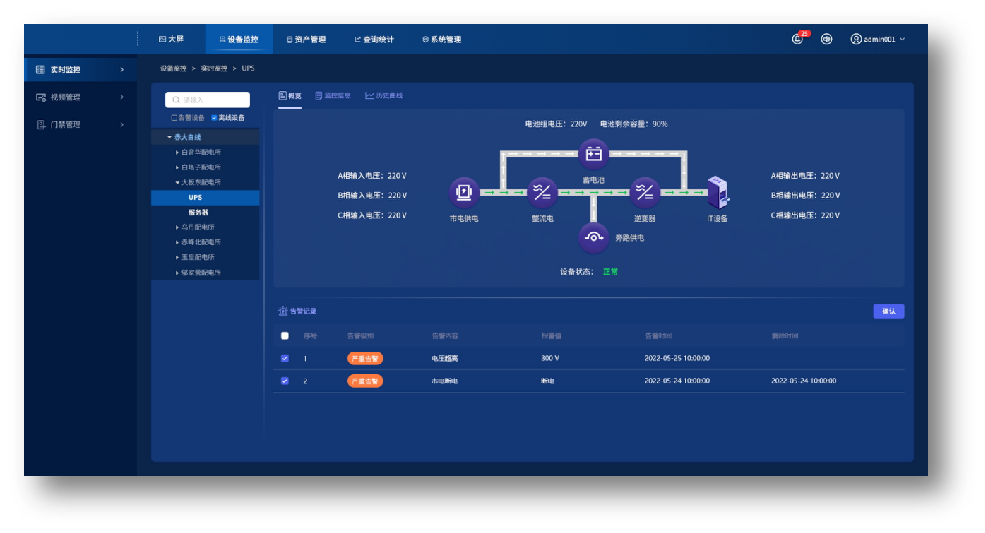Image resolution: width=985 pixels, height=533 pixels.
Task: Tick the select-all checkbox in alarm table header
Action: click(x=285, y=336)
